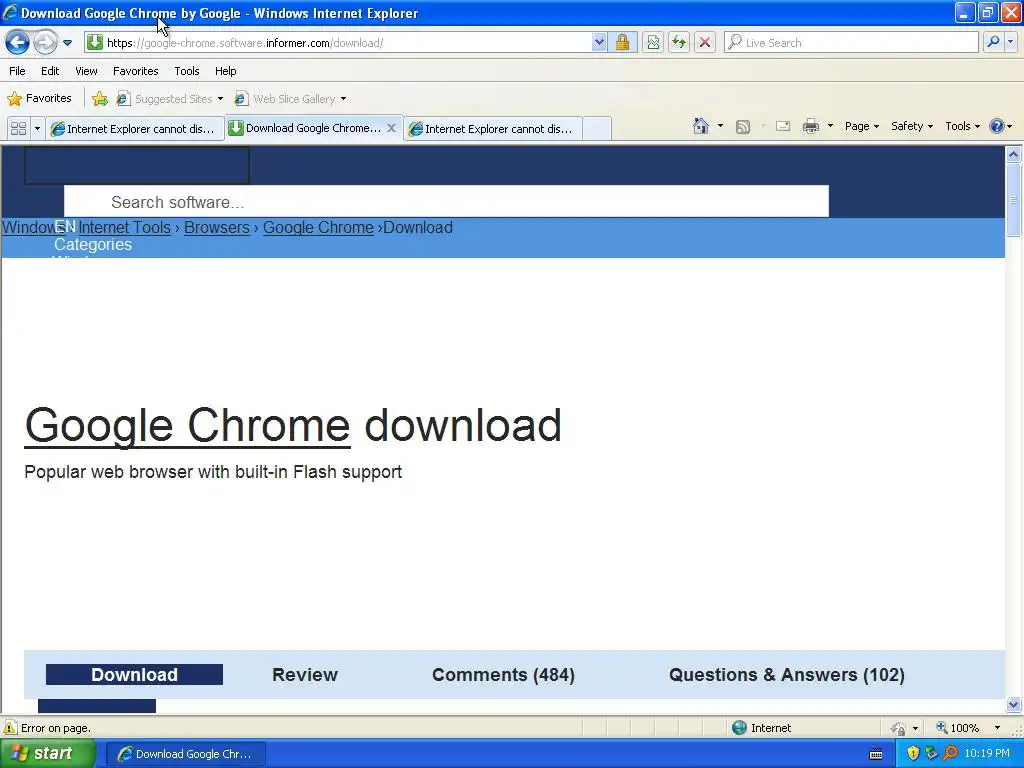The height and width of the screenshot is (768, 1024).
Task: Click the Back navigation arrow
Action: (x=18, y=42)
